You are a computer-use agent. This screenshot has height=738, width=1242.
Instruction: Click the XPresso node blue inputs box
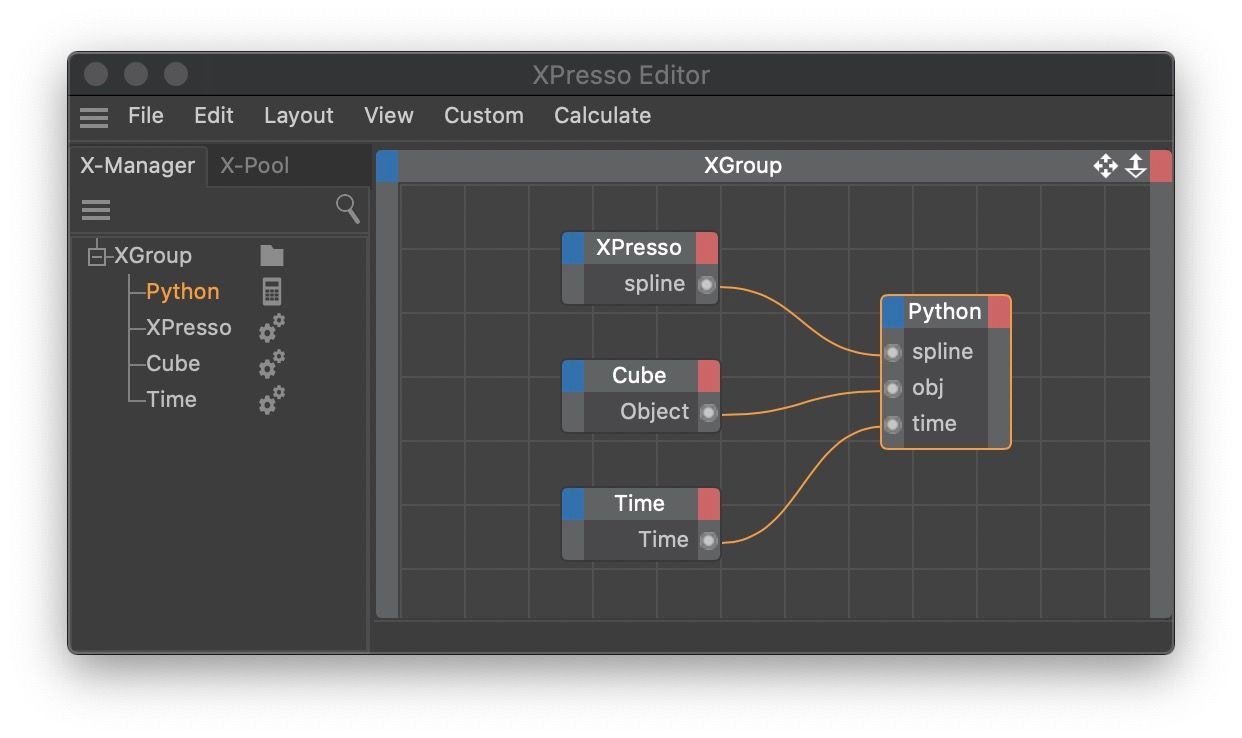[x=573, y=248]
